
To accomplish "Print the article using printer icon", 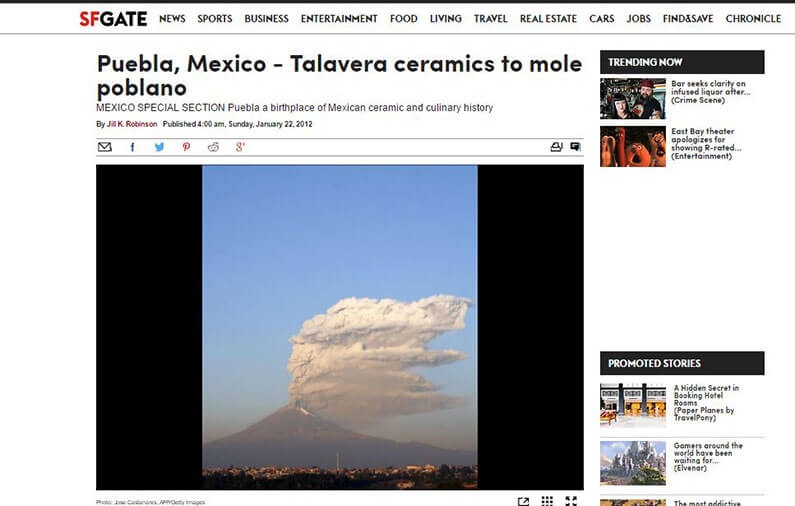I will [x=556, y=147].
